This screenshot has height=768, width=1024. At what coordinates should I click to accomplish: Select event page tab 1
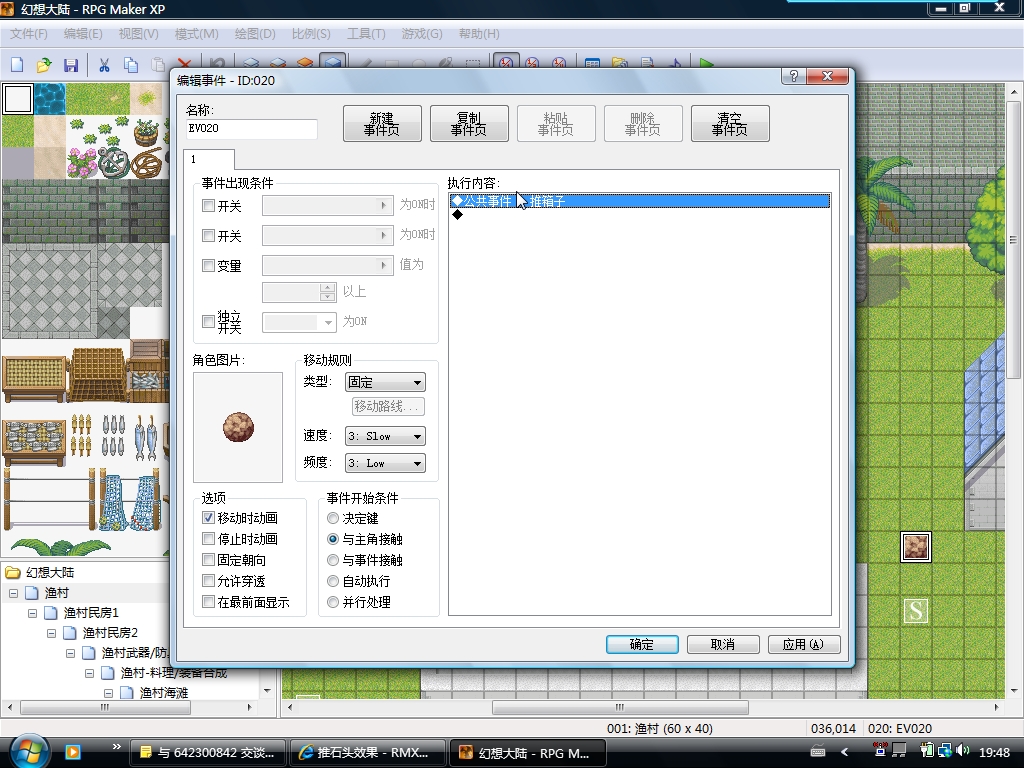[x=209, y=159]
